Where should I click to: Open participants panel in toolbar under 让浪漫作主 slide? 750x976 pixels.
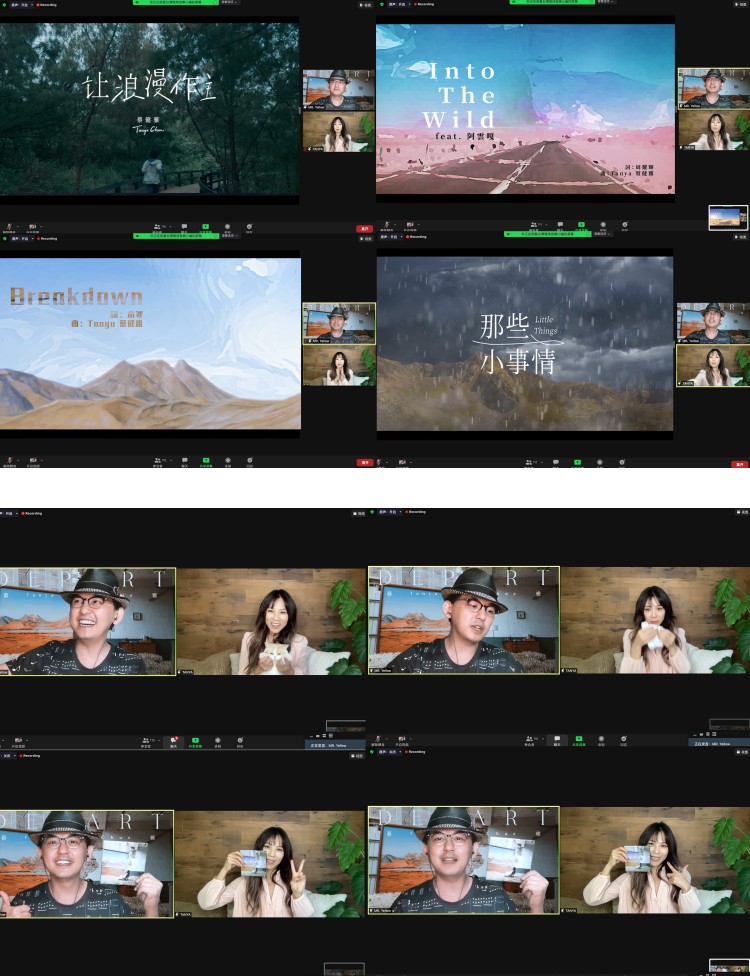tap(157, 227)
